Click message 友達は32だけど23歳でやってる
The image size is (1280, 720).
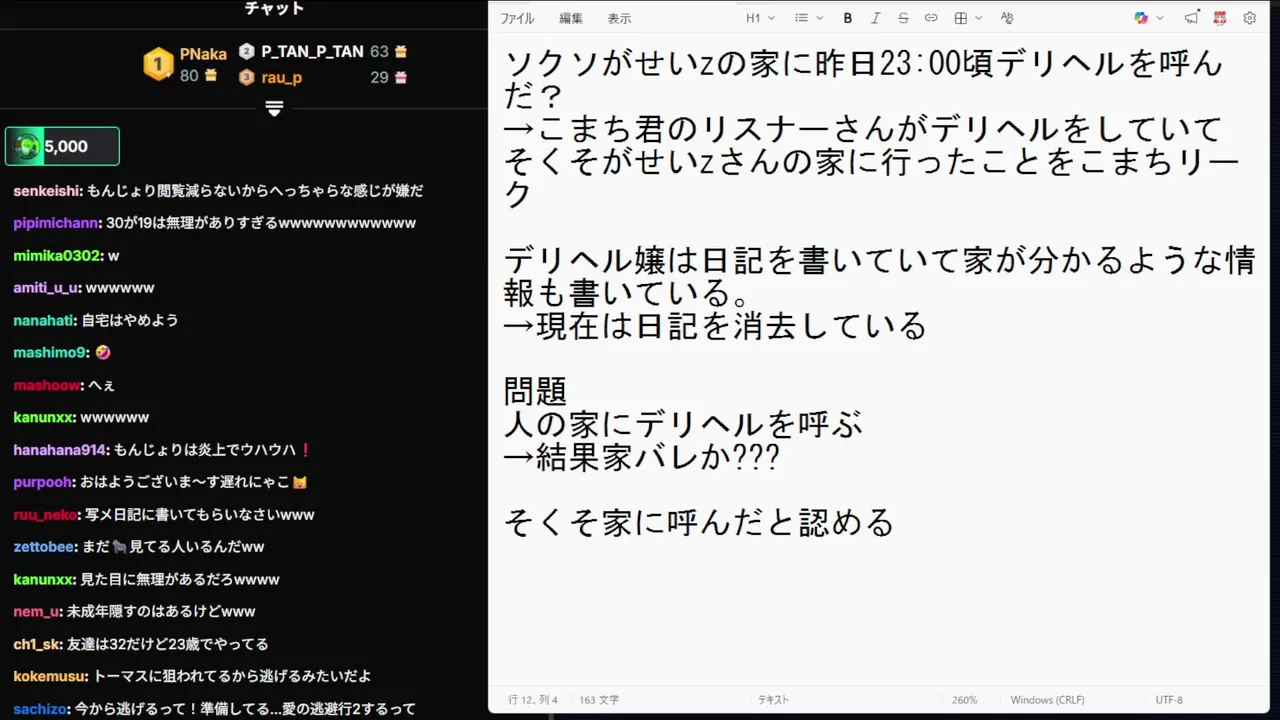coord(168,644)
